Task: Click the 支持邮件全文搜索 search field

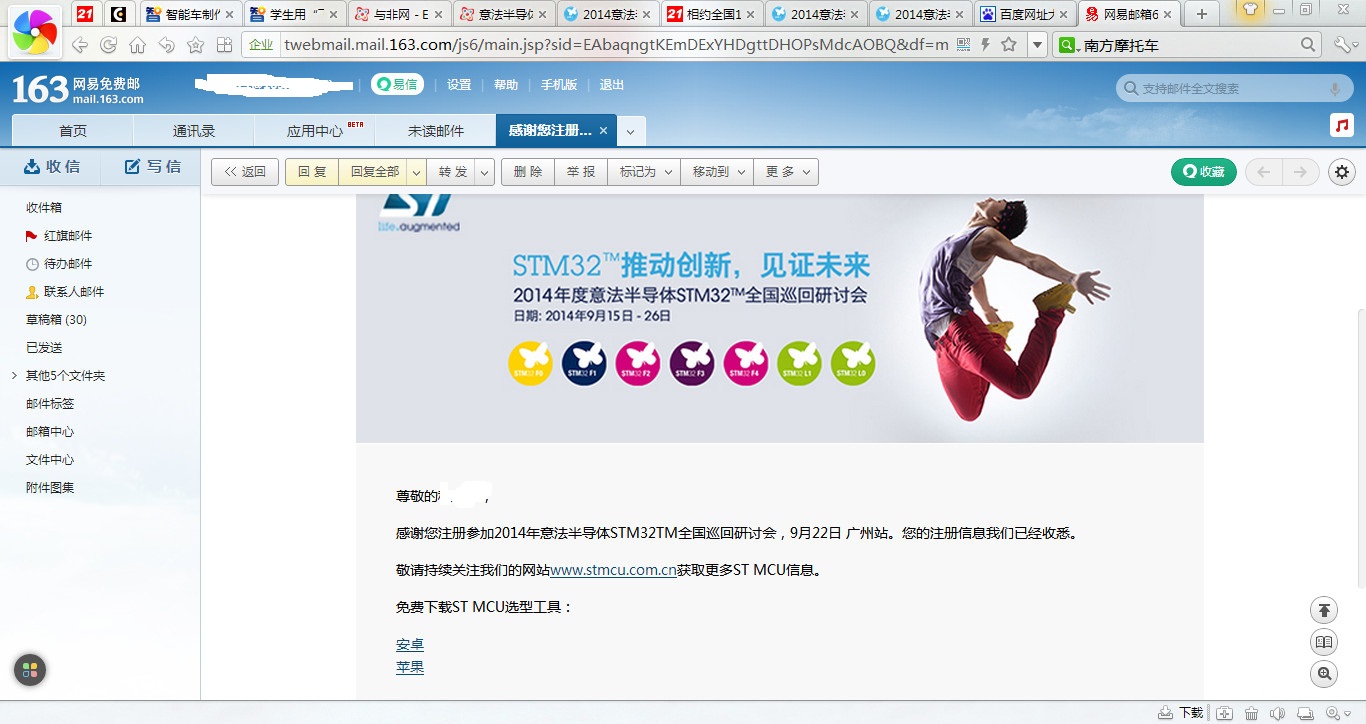Action: [1232, 89]
